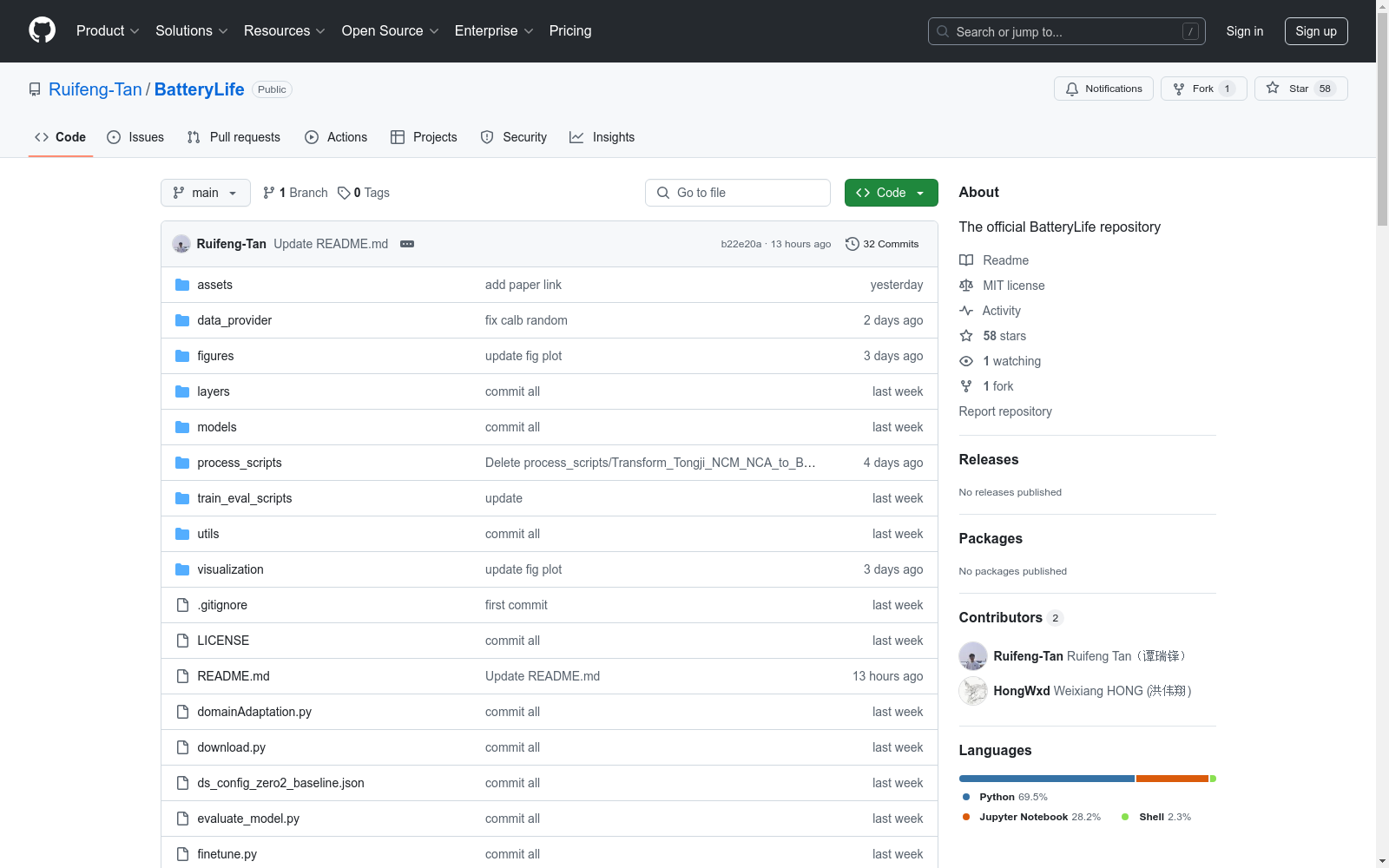The width and height of the screenshot is (1389, 868).
Task: Click the download.py file icon
Action: 182,747
